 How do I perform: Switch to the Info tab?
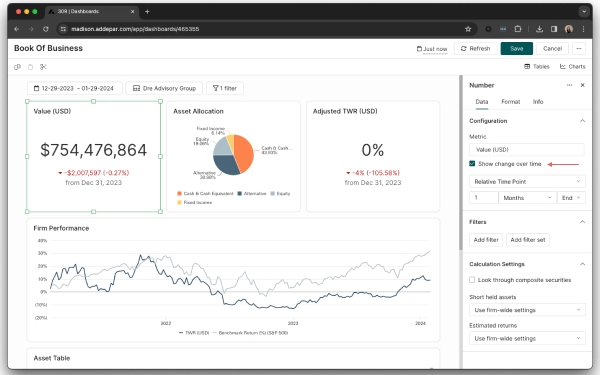coord(538,102)
